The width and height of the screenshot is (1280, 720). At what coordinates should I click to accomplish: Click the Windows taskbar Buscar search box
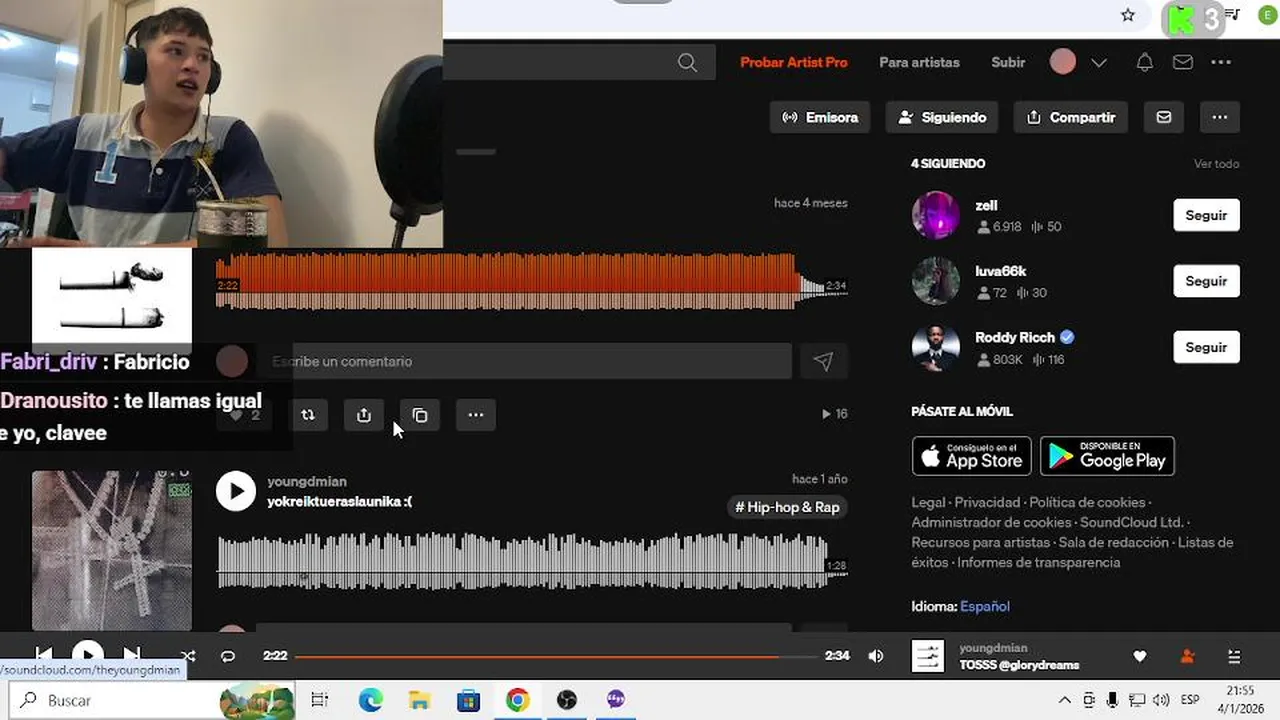pos(151,700)
